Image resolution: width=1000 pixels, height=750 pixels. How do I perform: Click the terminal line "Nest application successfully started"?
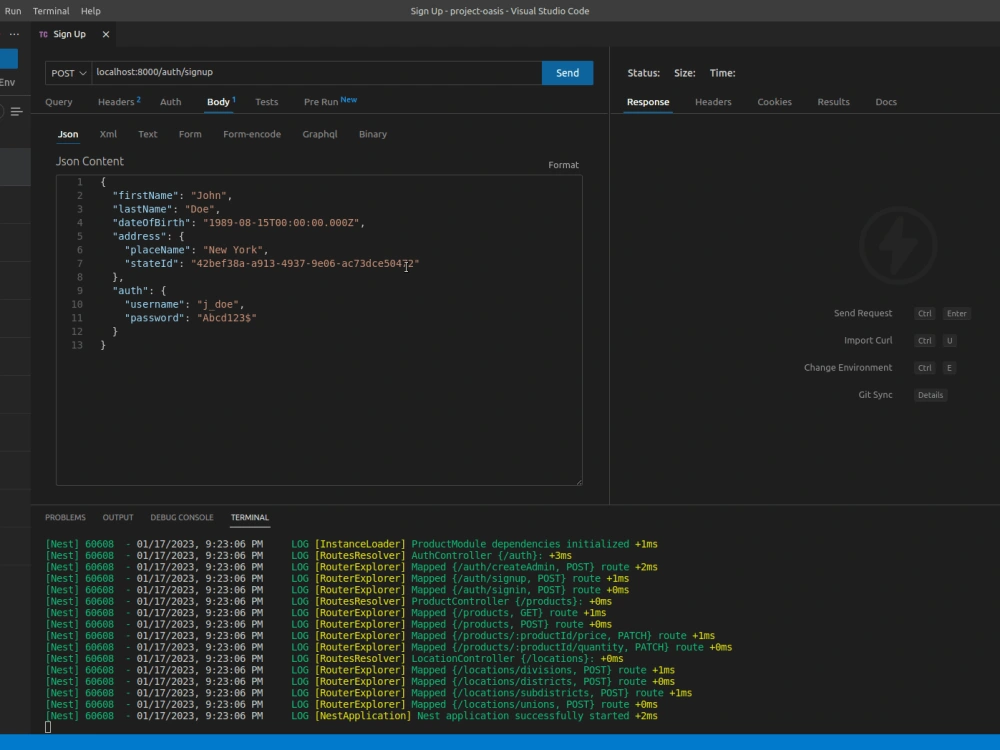pos(351,716)
